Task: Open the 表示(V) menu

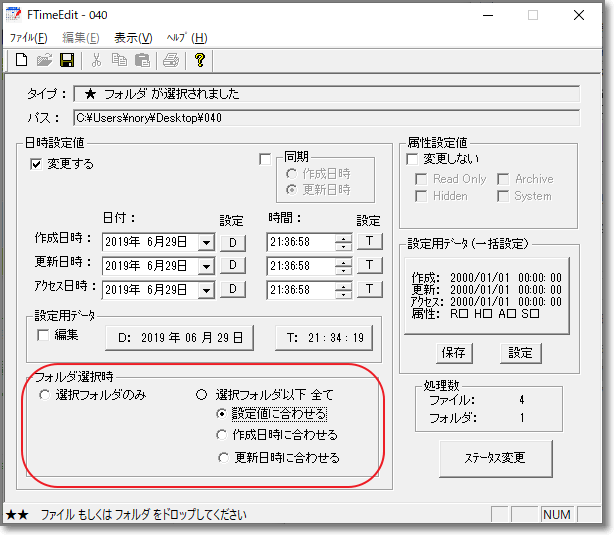Action: tap(132, 38)
